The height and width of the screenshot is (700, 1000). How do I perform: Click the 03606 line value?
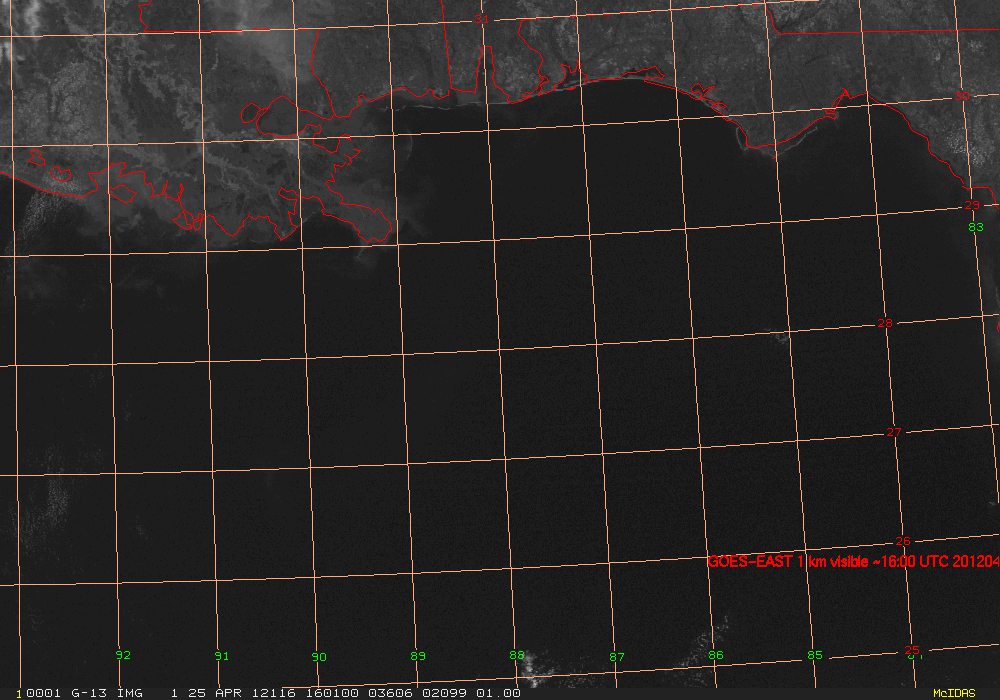tap(390, 693)
